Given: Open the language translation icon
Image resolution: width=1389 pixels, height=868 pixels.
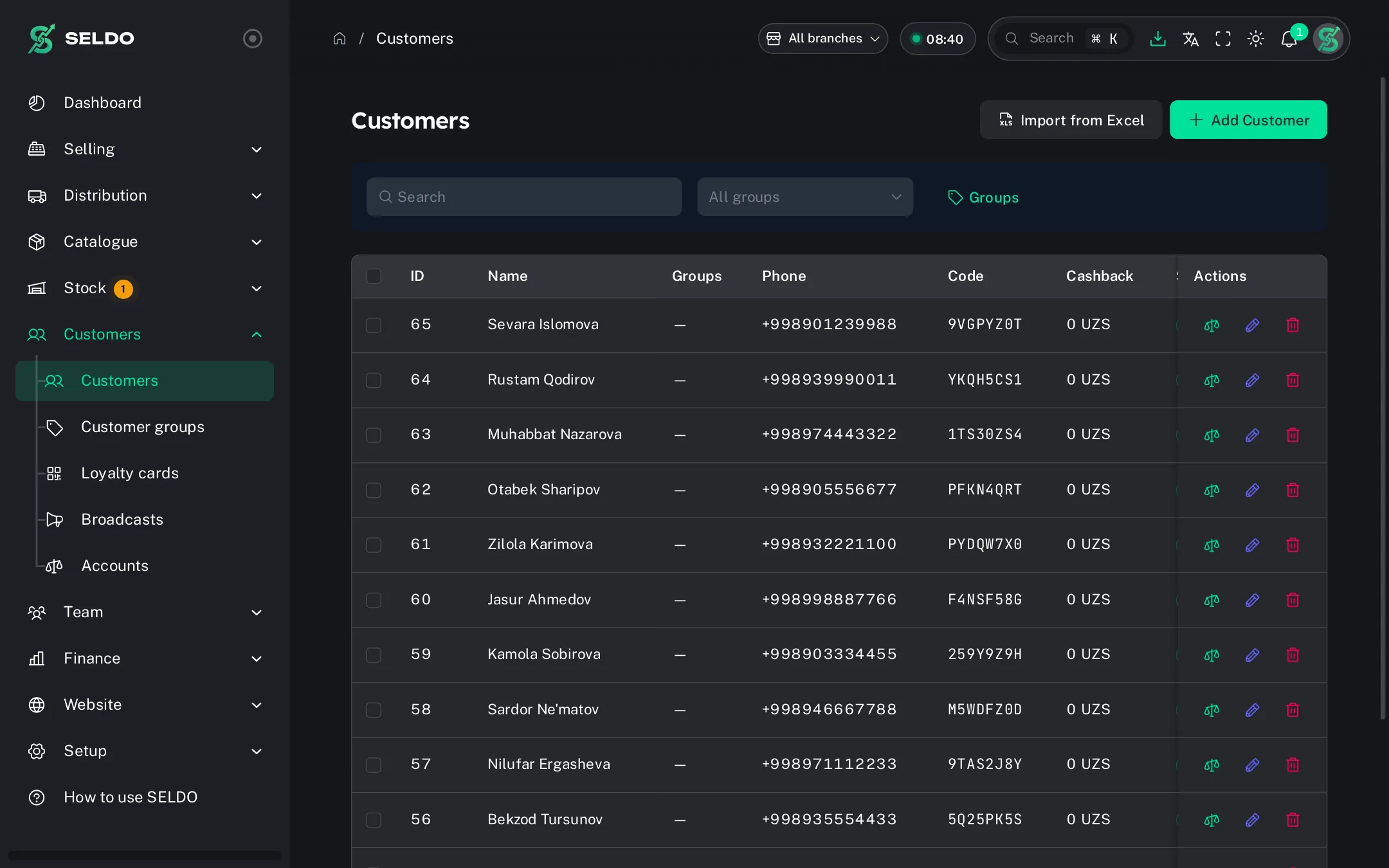Looking at the screenshot, I should tap(1190, 39).
